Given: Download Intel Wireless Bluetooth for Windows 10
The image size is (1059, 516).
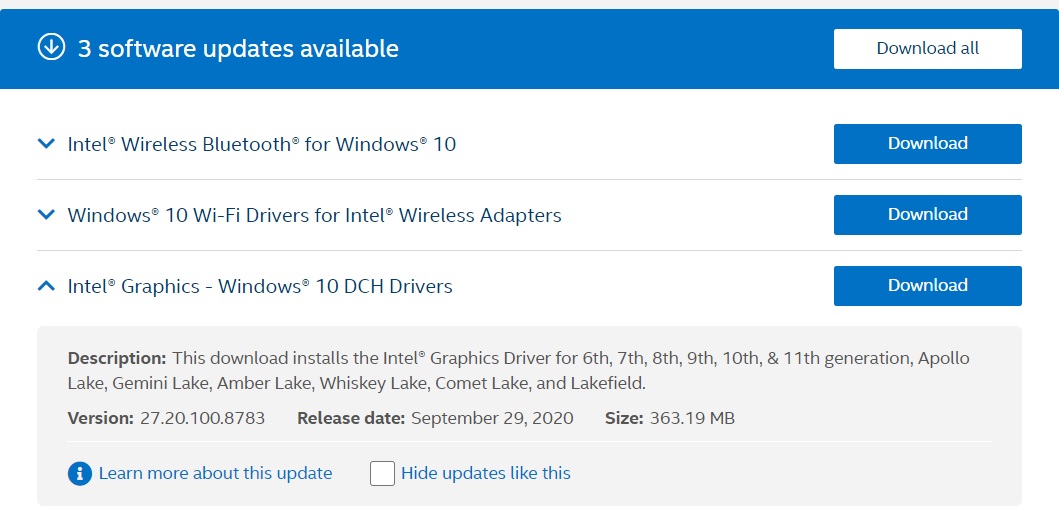Looking at the screenshot, I should pos(927,144).
